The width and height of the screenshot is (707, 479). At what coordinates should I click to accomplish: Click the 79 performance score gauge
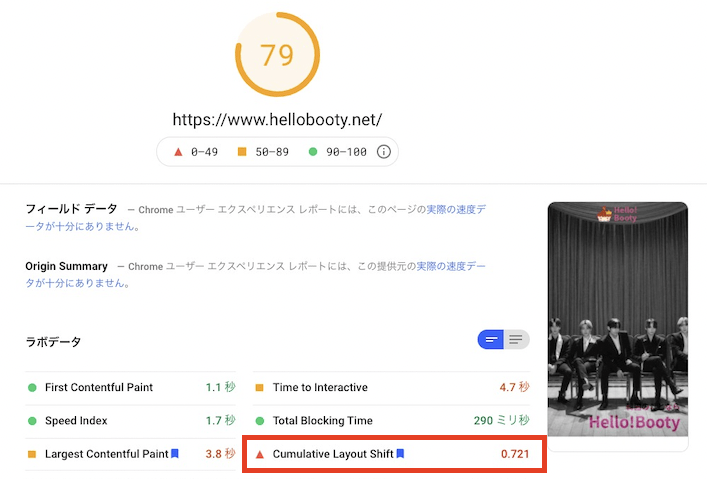click(277, 54)
